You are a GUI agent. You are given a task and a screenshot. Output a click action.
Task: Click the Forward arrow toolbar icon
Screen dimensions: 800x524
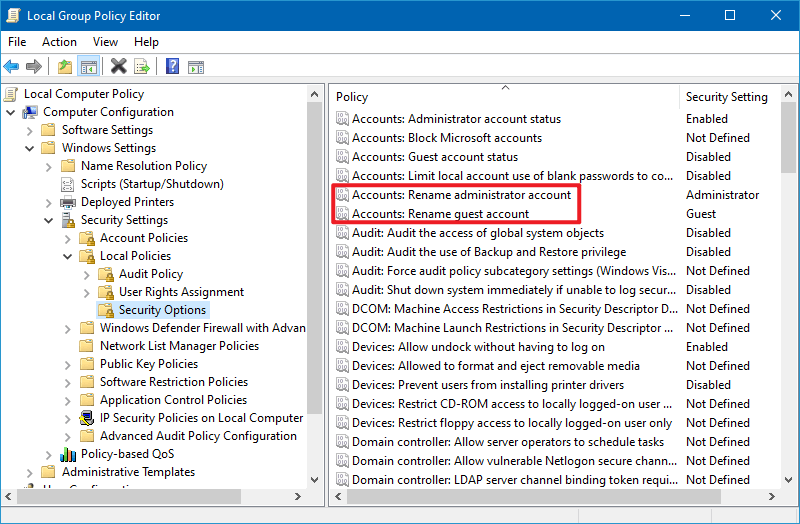click(x=34, y=67)
